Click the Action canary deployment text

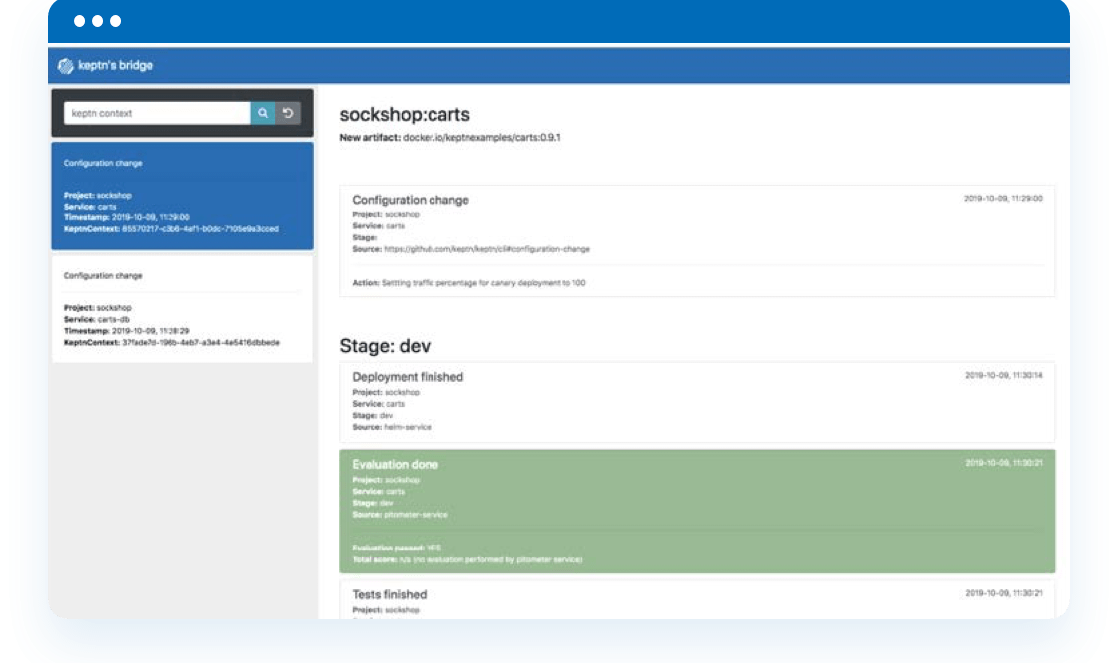468,283
